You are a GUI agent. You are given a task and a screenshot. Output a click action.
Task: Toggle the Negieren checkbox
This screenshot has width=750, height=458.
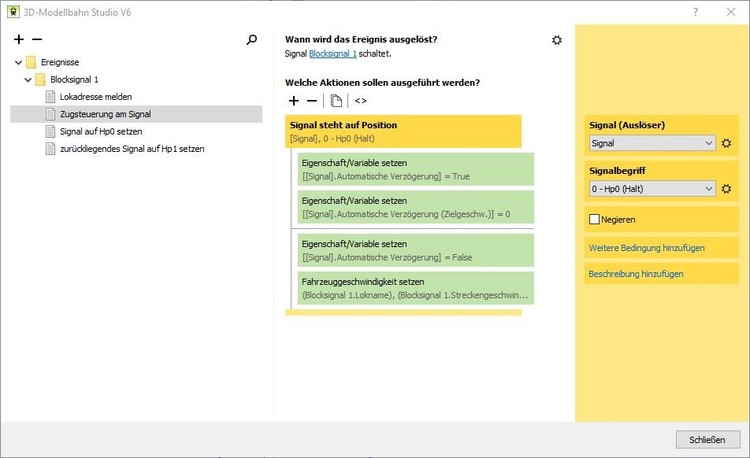(x=595, y=219)
